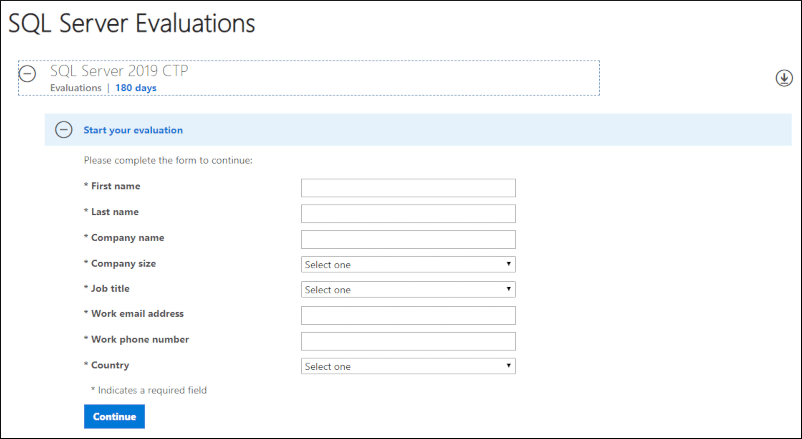Click the Continue button
This screenshot has width=802, height=439.
(114, 416)
